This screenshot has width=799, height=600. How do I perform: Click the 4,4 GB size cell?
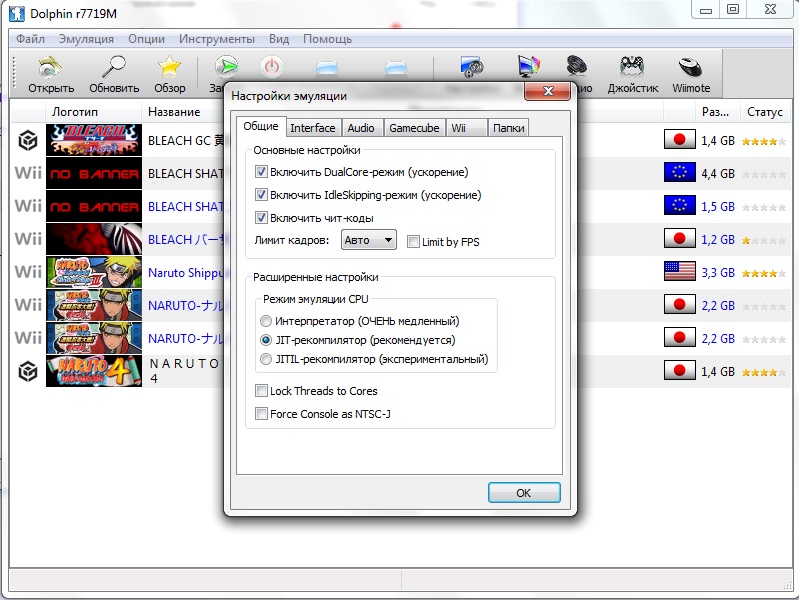[717, 174]
